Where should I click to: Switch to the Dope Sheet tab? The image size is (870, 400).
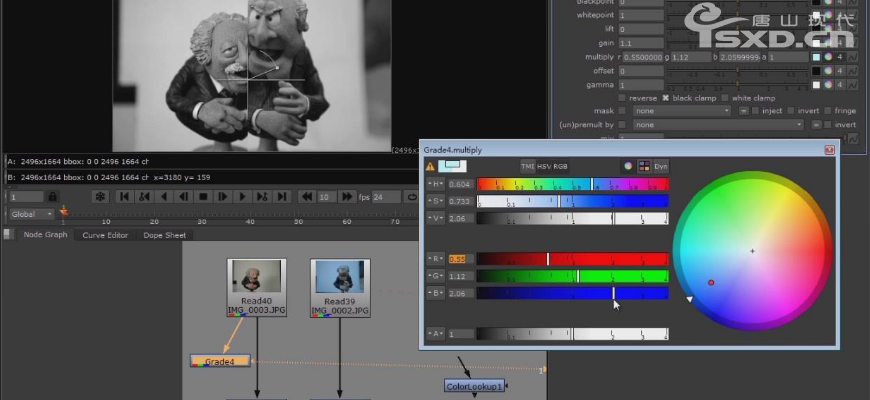(x=164, y=235)
